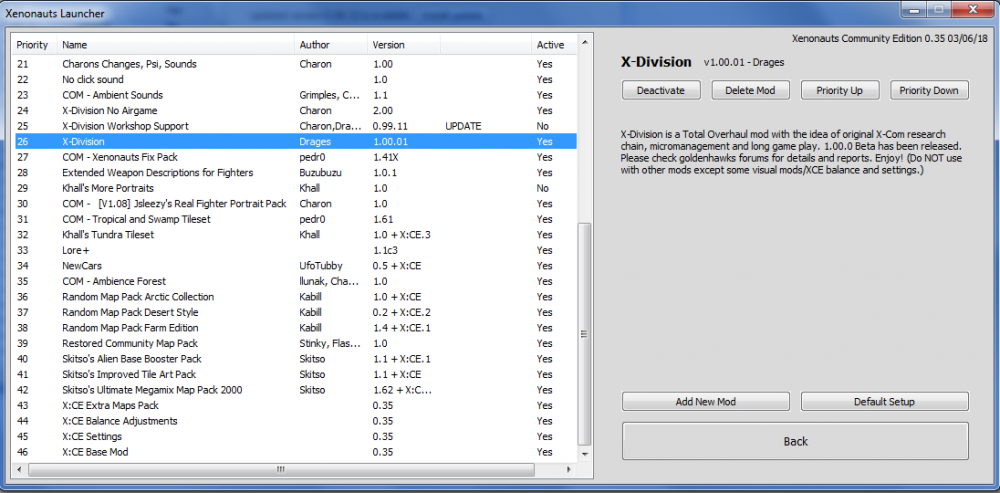Click version '1.61' of Tropical Tileset
Image resolution: width=1000 pixels, height=493 pixels.
[x=381, y=219]
